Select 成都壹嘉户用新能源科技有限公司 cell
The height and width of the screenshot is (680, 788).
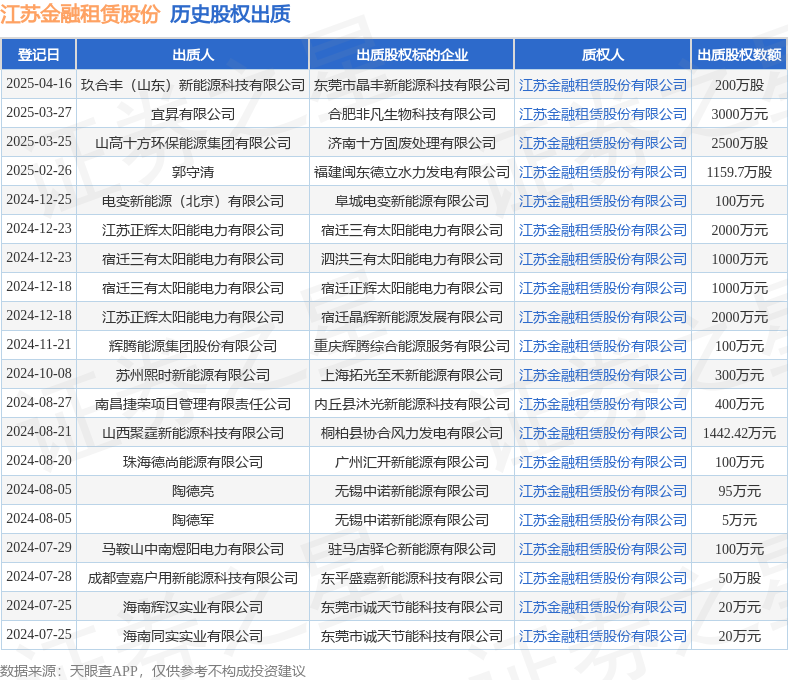[192, 578]
